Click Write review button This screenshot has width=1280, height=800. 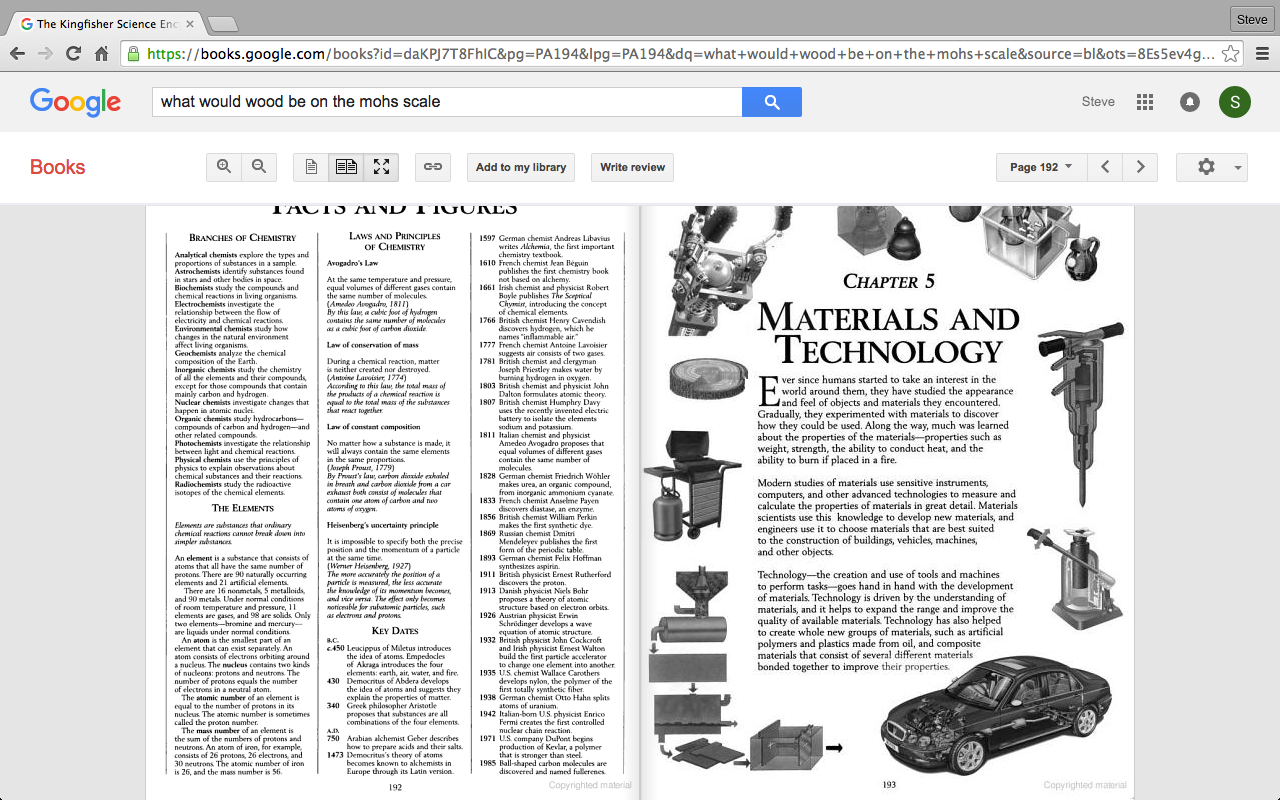tap(632, 167)
